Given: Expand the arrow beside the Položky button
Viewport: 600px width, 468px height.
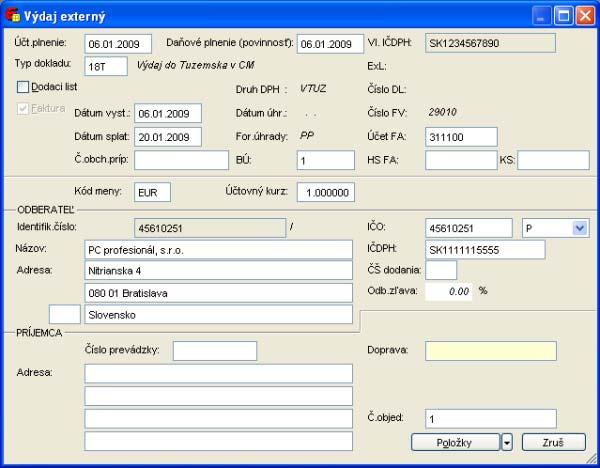Looking at the screenshot, I should pyautogui.click(x=507, y=443).
